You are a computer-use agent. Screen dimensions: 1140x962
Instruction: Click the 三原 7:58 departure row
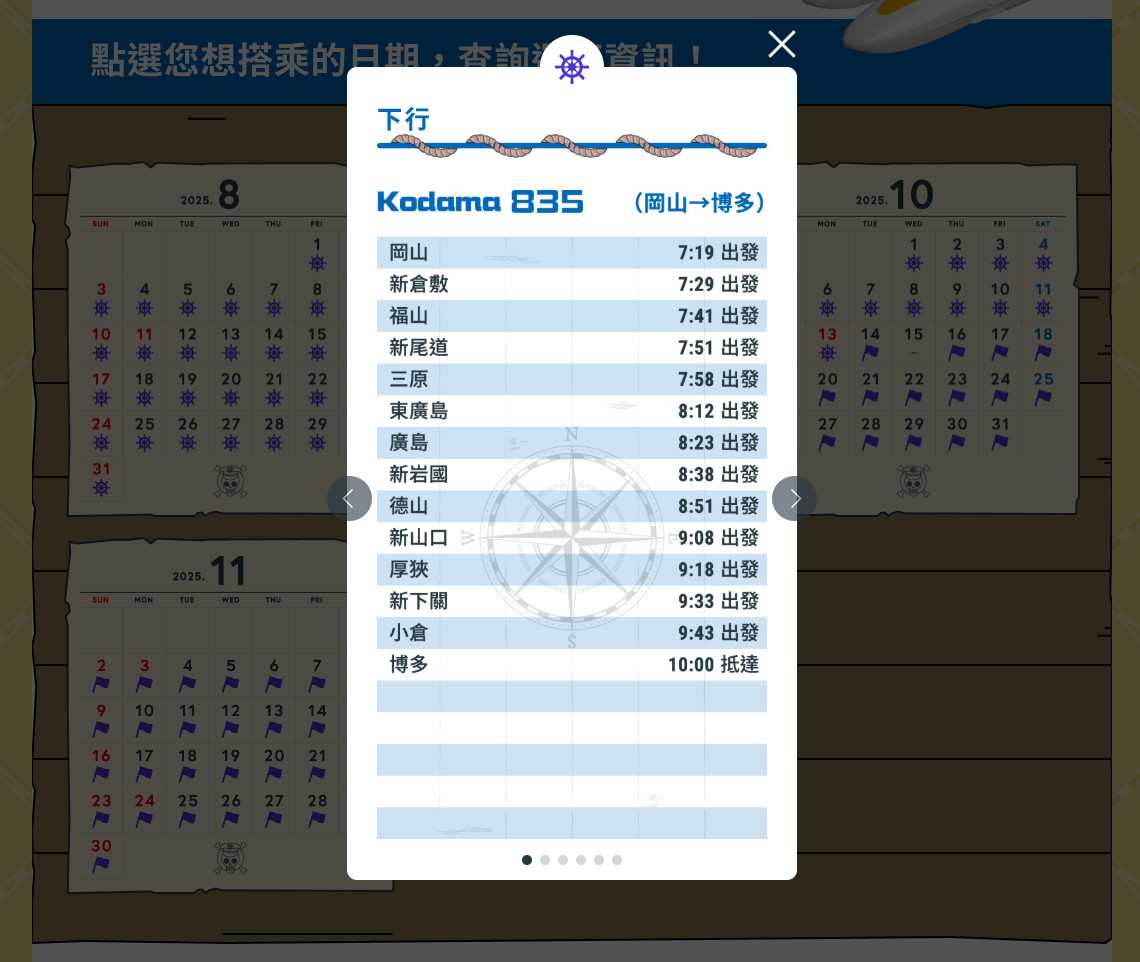(x=571, y=379)
